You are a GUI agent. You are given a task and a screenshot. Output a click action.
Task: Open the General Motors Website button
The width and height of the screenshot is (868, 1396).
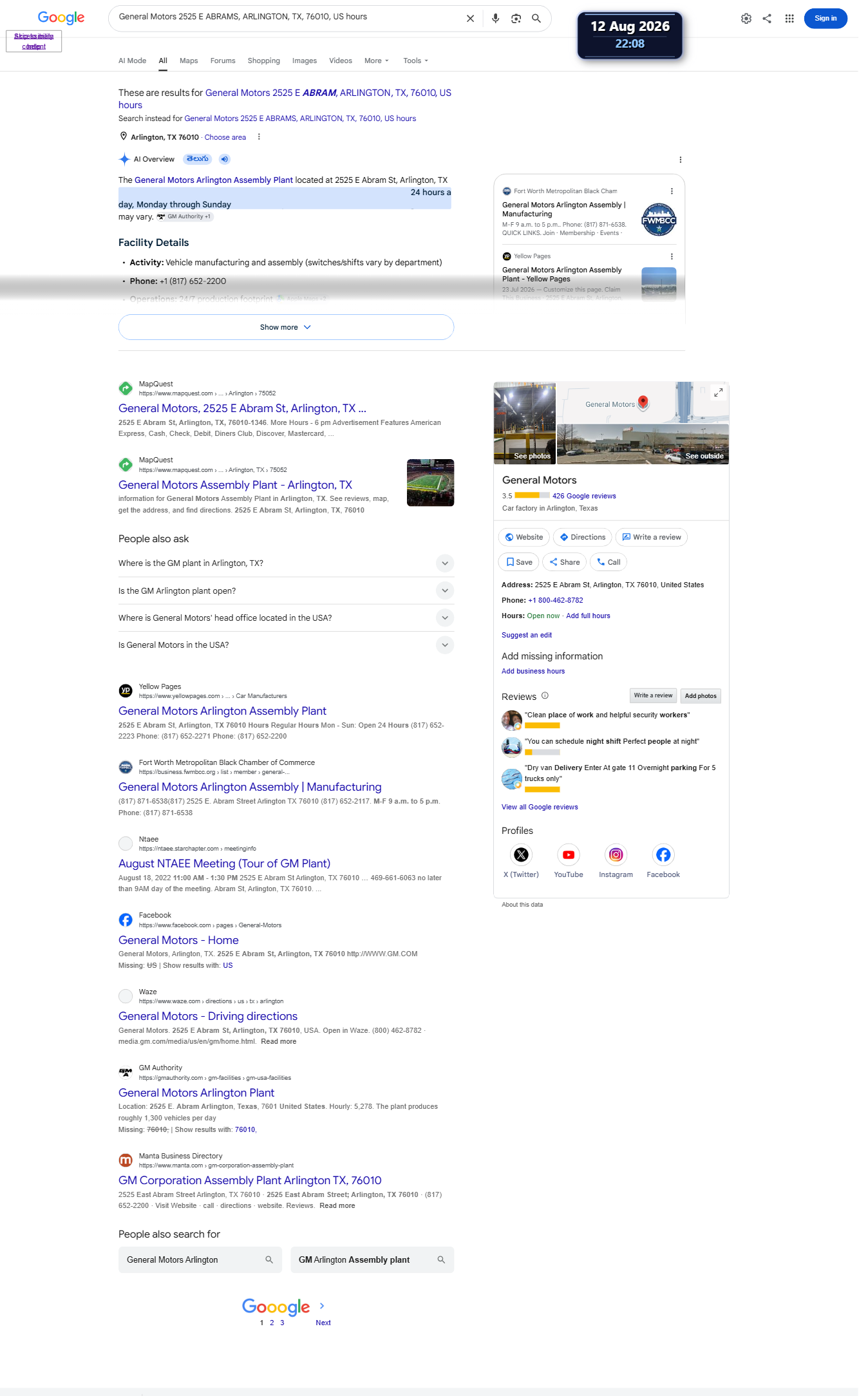[x=524, y=537]
